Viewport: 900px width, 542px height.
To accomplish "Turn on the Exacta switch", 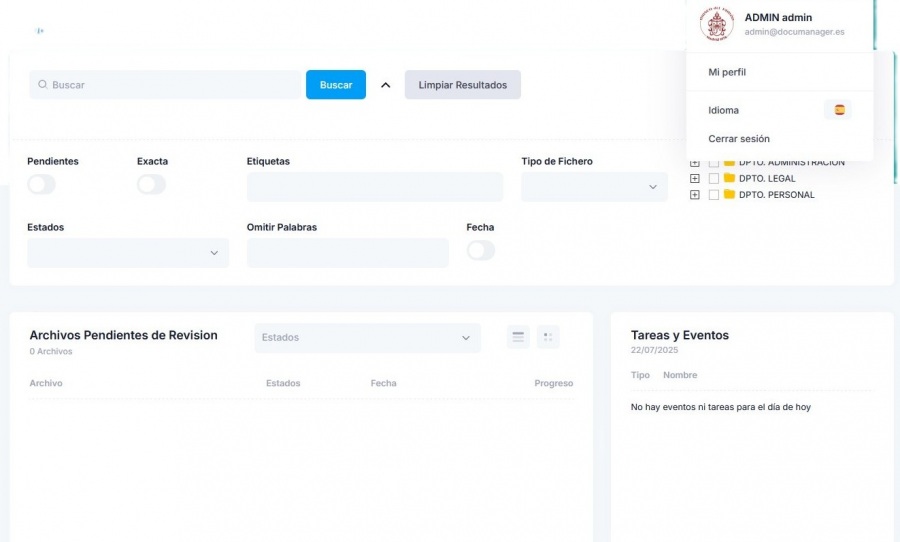I will click(151, 184).
